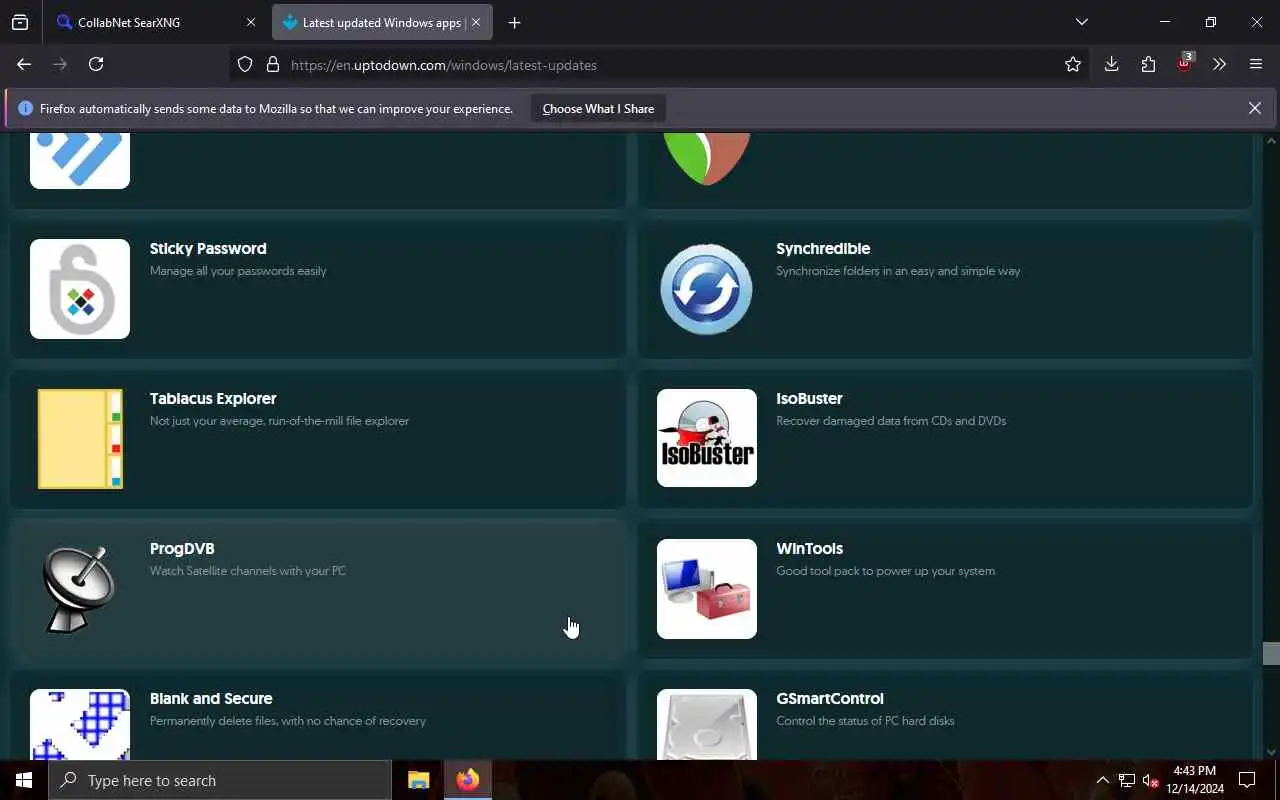Show hidden system tray icons
Viewport: 1280px width, 800px height.
click(1102, 781)
